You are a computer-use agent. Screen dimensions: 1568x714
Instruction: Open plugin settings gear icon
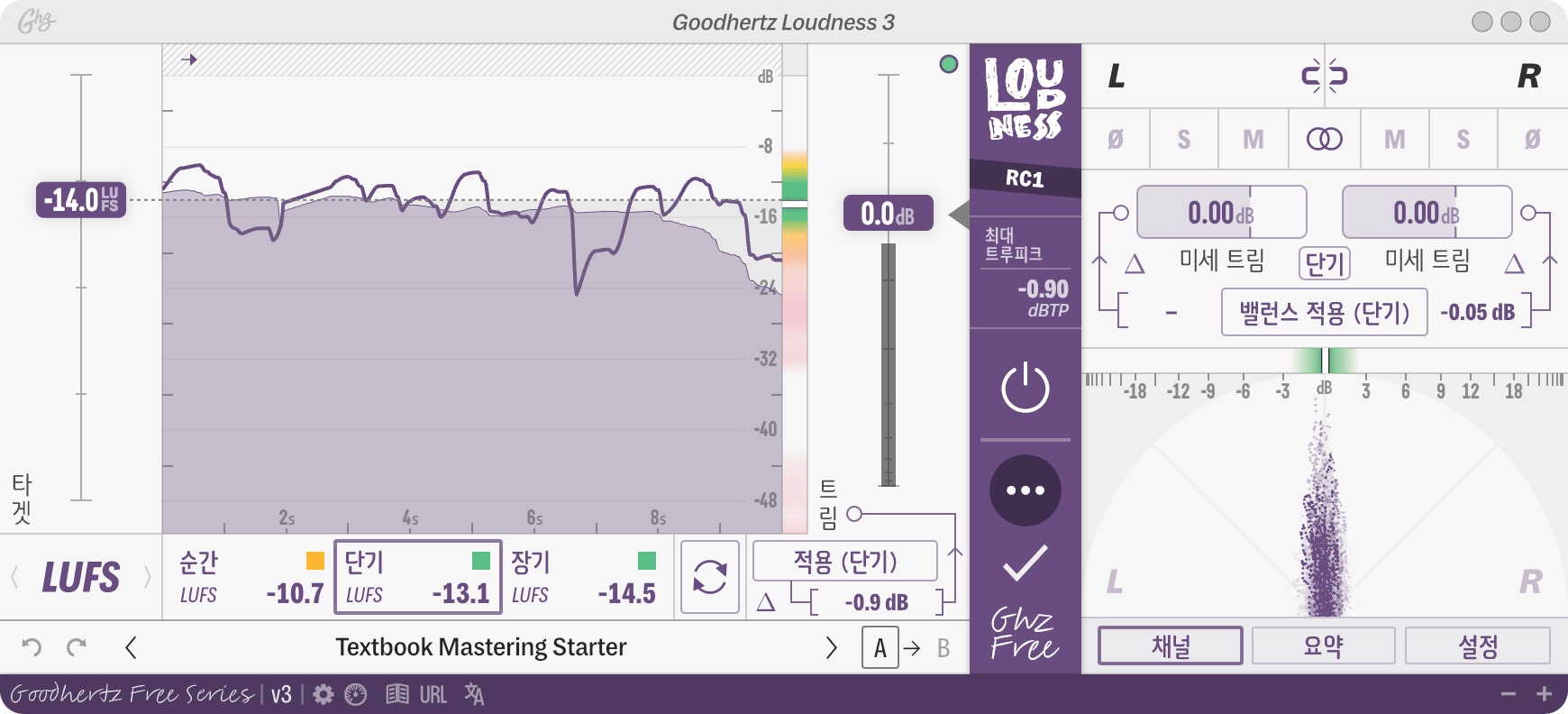click(324, 694)
